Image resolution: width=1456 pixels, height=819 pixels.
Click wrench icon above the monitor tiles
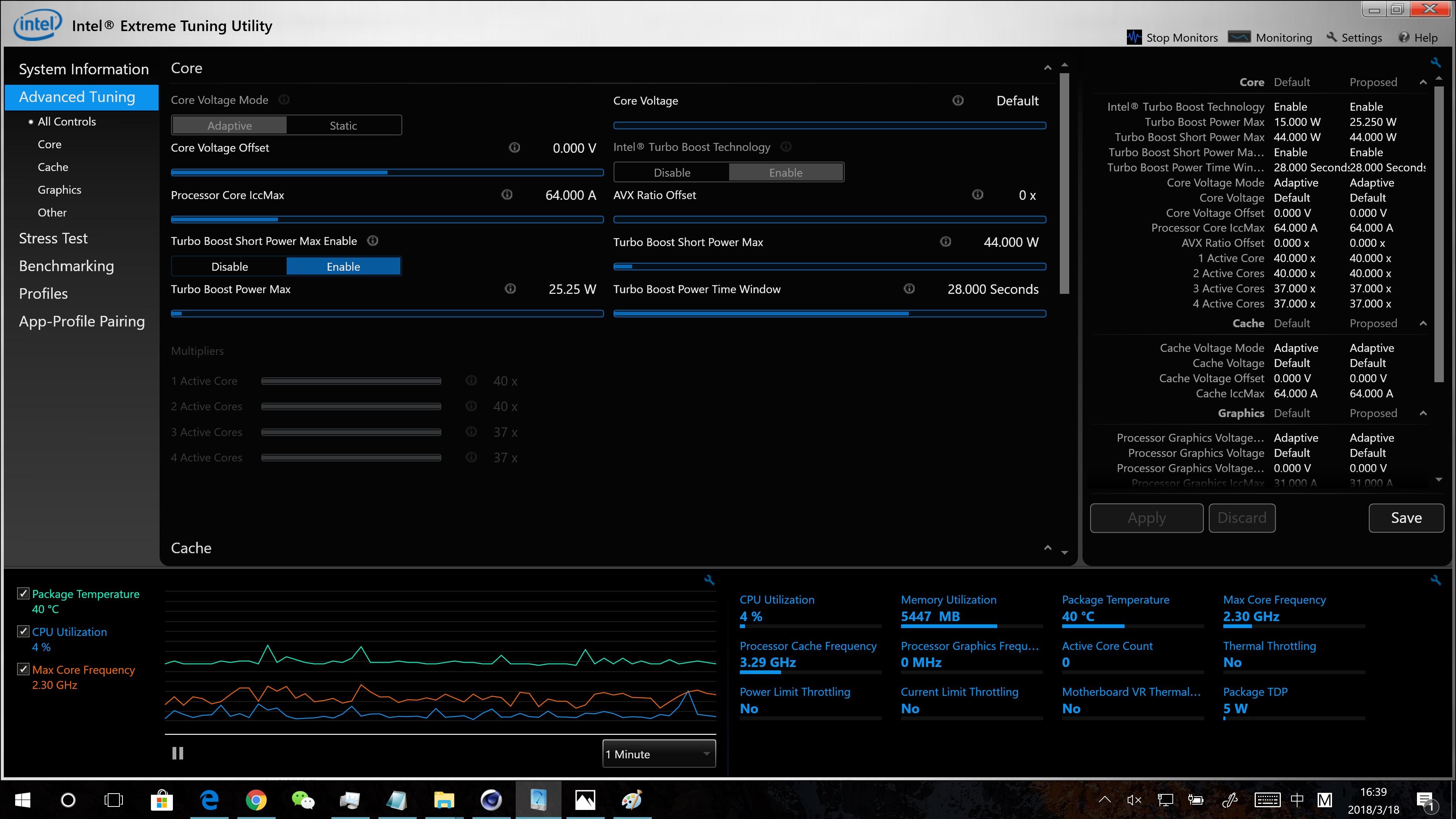pyautogui.click(x=1436, y=579)
